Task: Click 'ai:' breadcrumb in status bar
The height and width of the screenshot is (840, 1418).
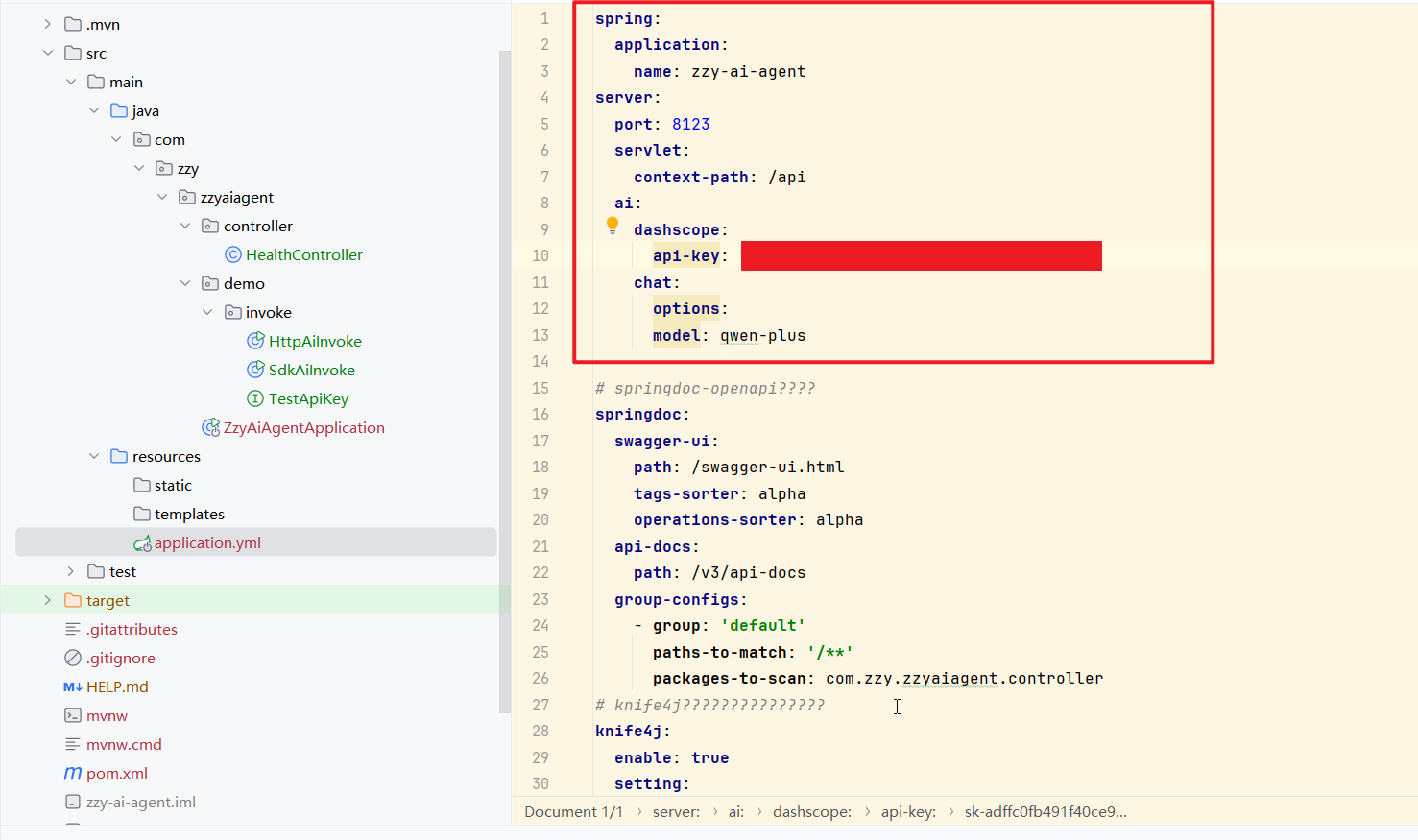Action: click(736, 811)
